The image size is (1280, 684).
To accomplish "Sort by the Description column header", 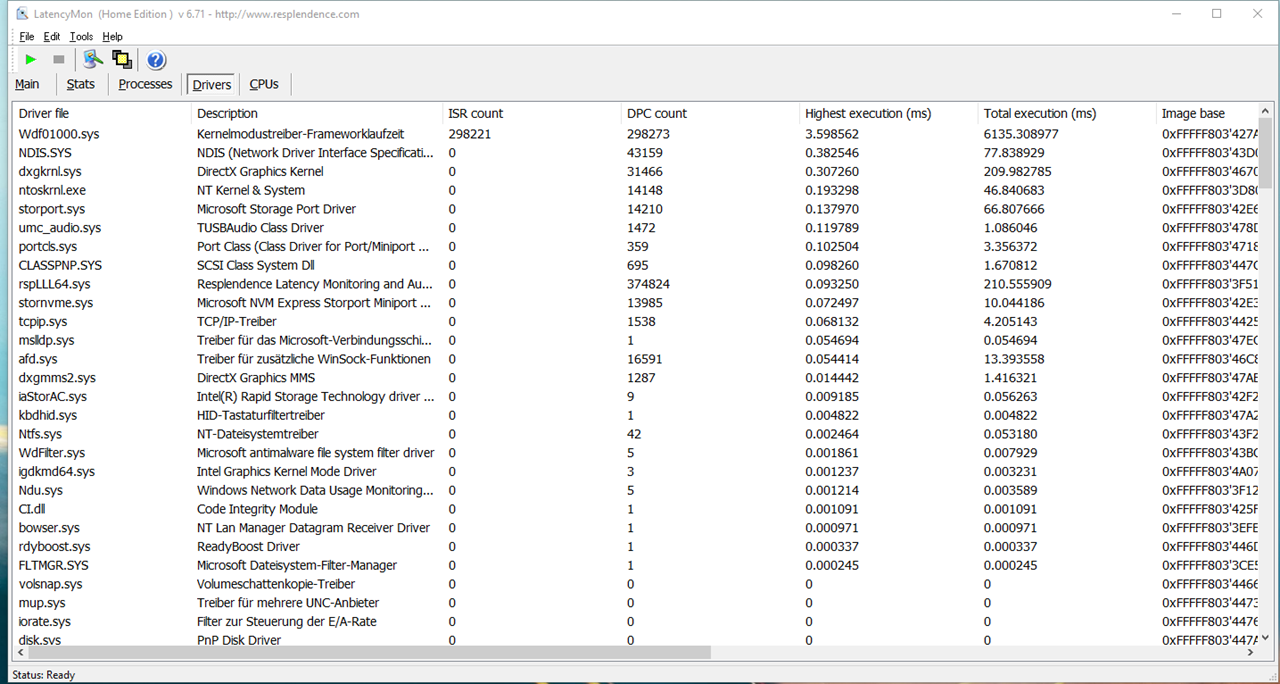I will click(317, 113).
